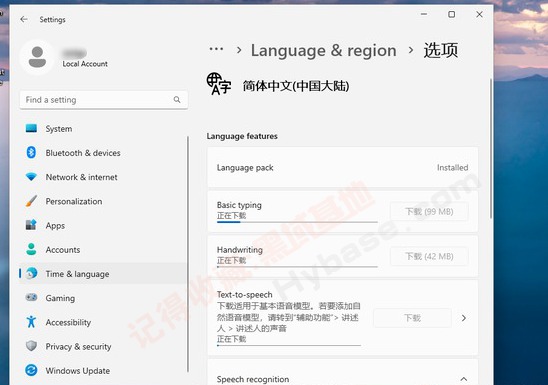
Task: Open Accessibility settings
Action: click(102, 322)
